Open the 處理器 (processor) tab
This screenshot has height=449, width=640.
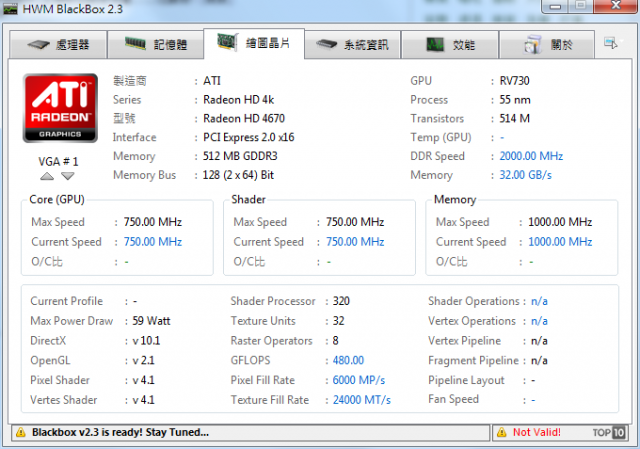pos(58,44)
